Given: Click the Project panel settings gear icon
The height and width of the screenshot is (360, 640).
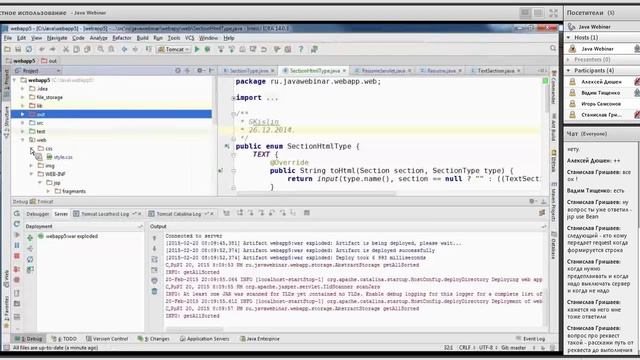Looking at the screenshot, I should click(200, 71).
